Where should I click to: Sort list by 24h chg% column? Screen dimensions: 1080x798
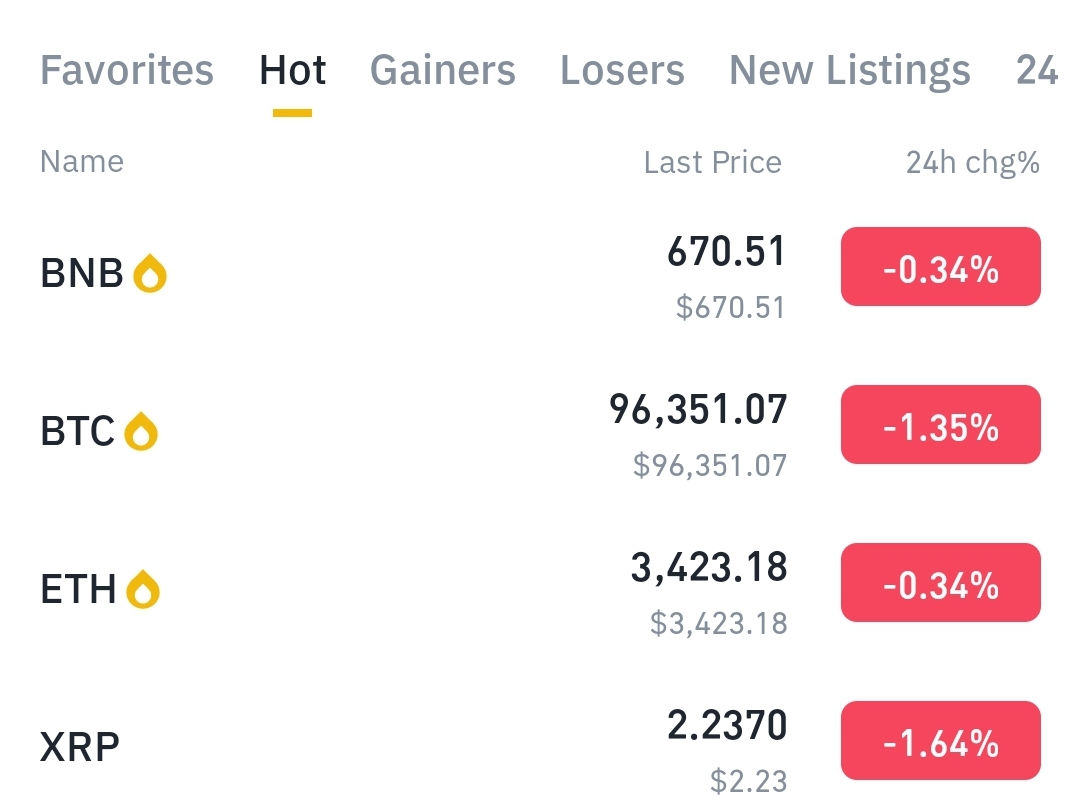point(972,163)
